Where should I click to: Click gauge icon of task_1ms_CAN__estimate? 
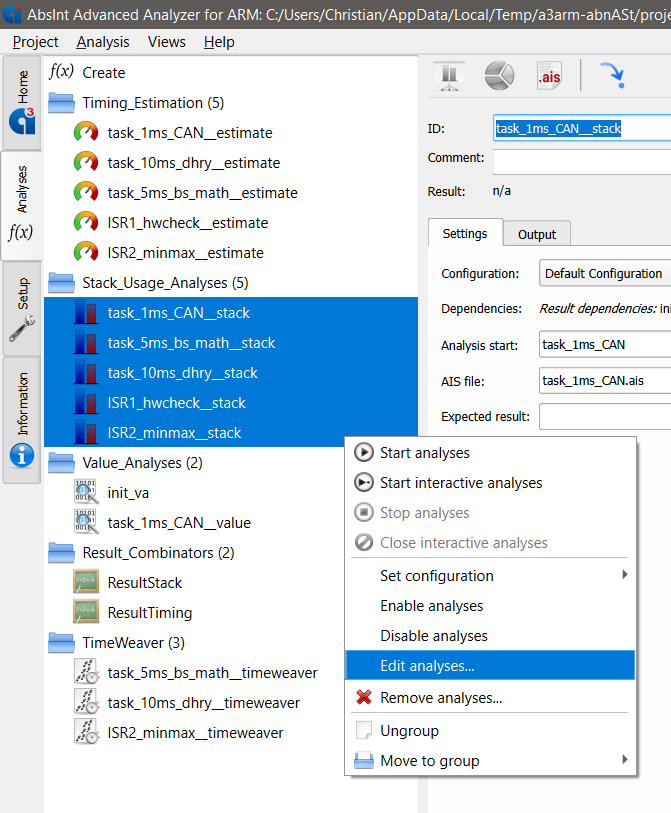click(x=86, y=133)
